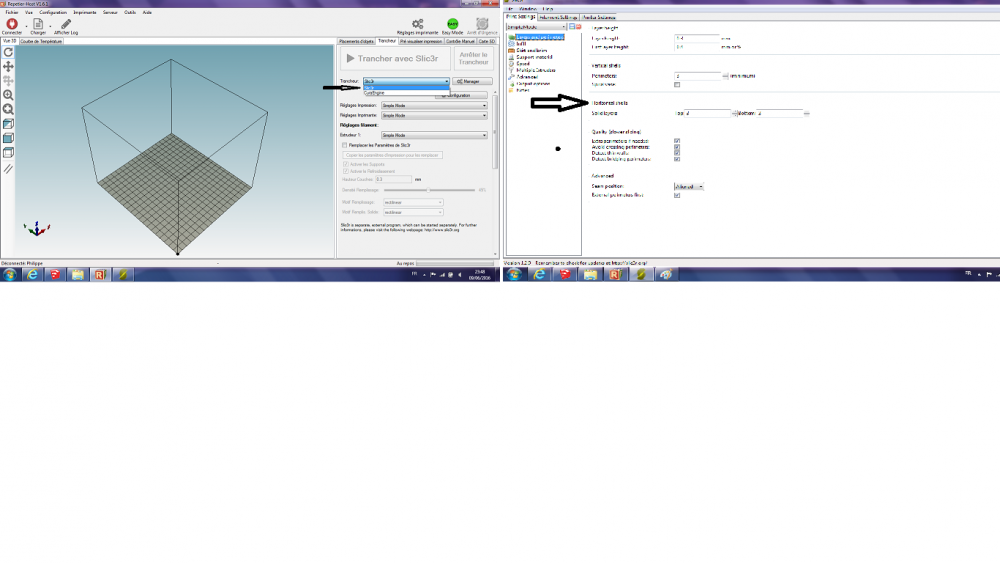Screen dimensions: 1000x563
Task: Toggle parallel projection diagonal lines icon
Action: 8,169
